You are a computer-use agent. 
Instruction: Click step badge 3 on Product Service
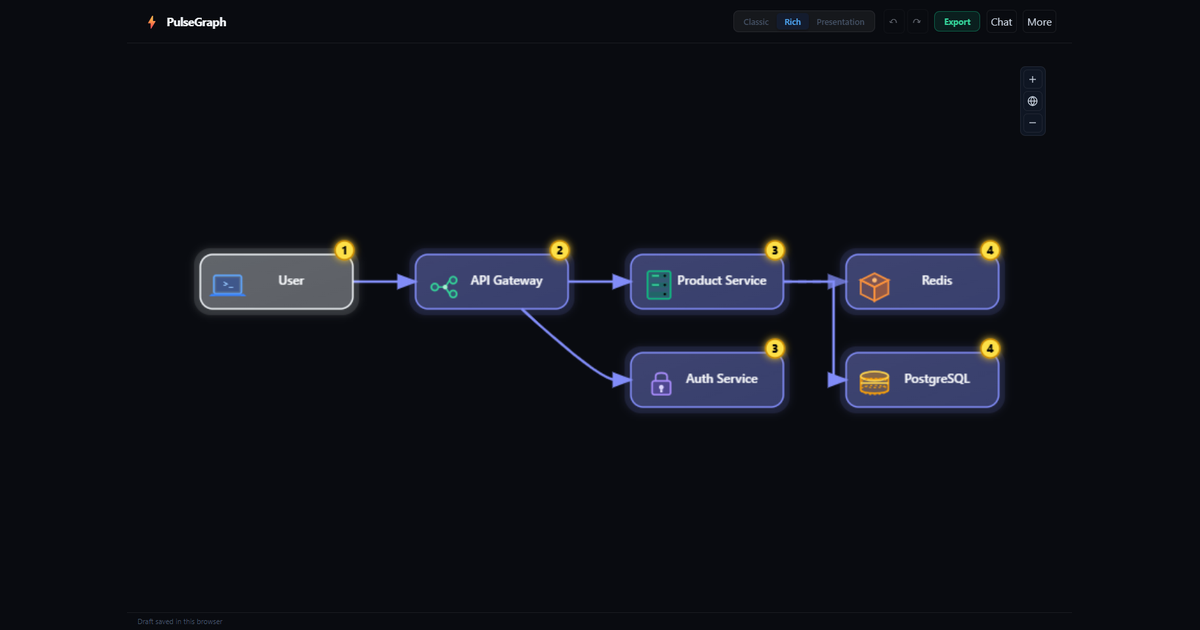tap(774, 250)
